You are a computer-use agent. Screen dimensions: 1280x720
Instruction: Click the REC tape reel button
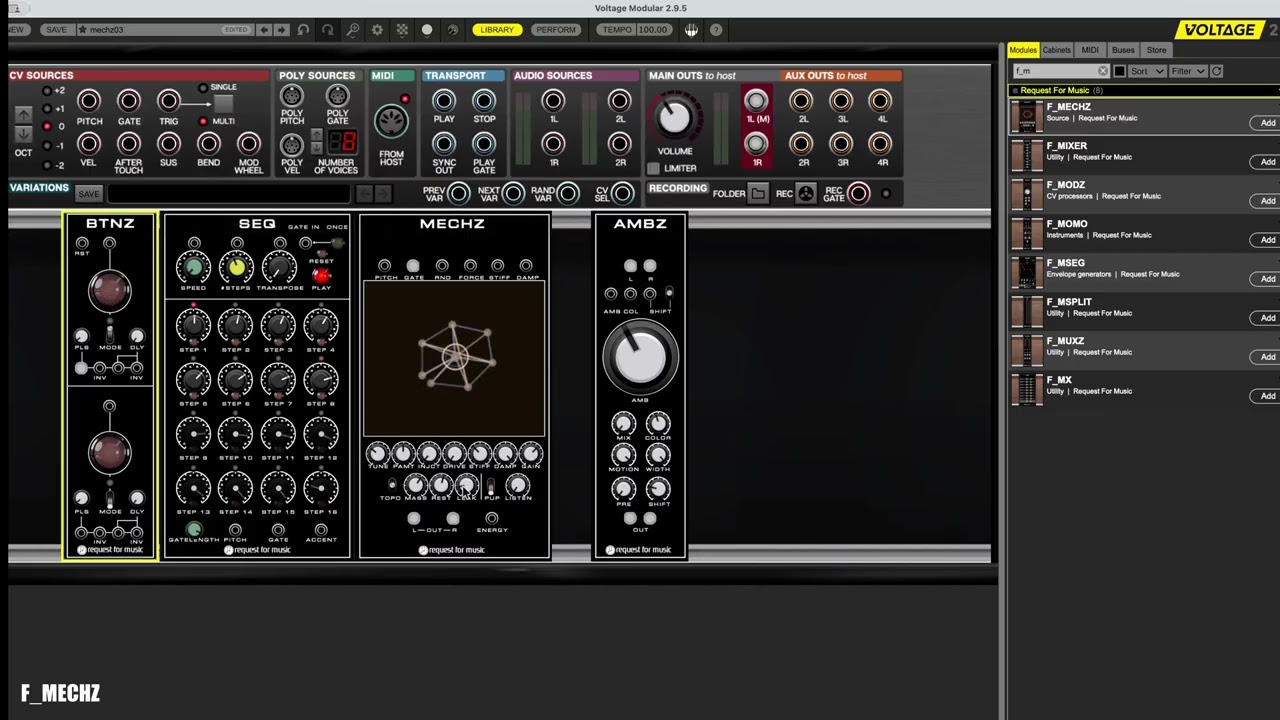[806, 194]
